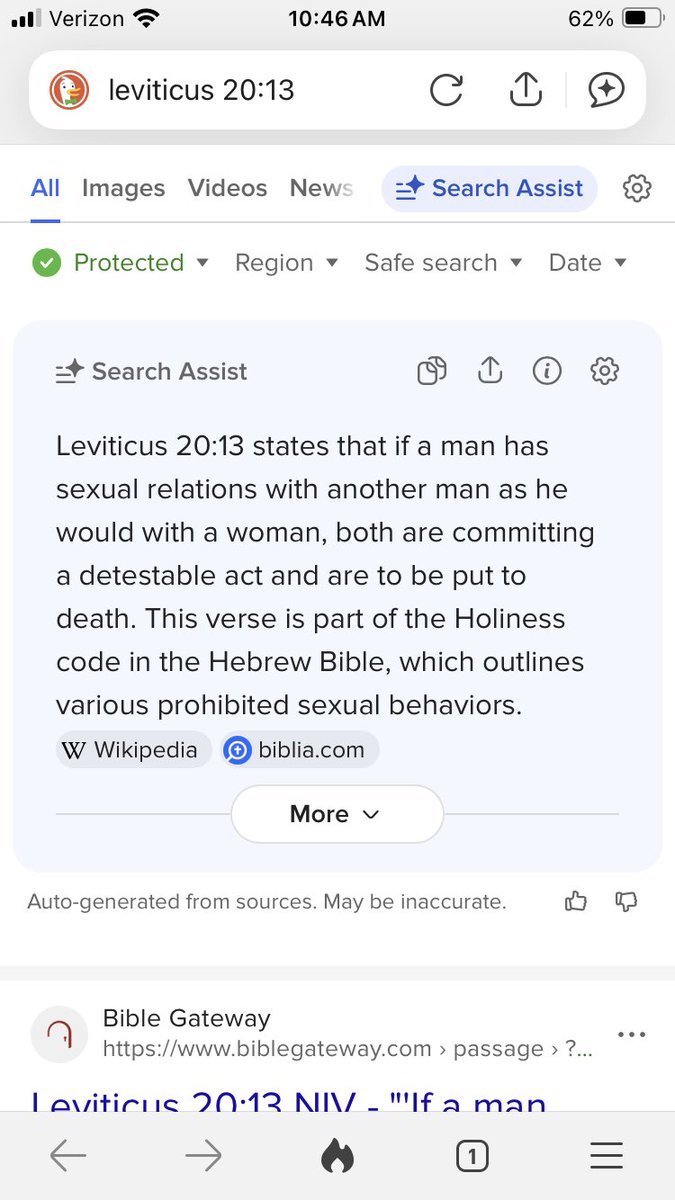This screenshot has height=1200, width=675.
Task: Open the Protected dropdown
Action: tap(120, 263)
